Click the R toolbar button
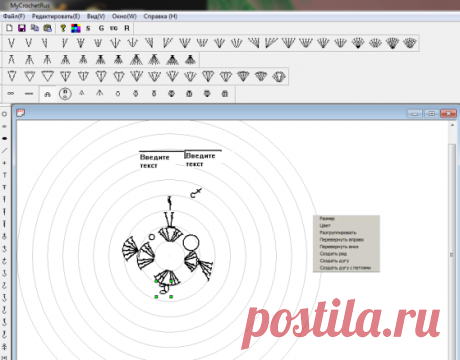Viewport: 460px width, 360px height. coord(127,28)
